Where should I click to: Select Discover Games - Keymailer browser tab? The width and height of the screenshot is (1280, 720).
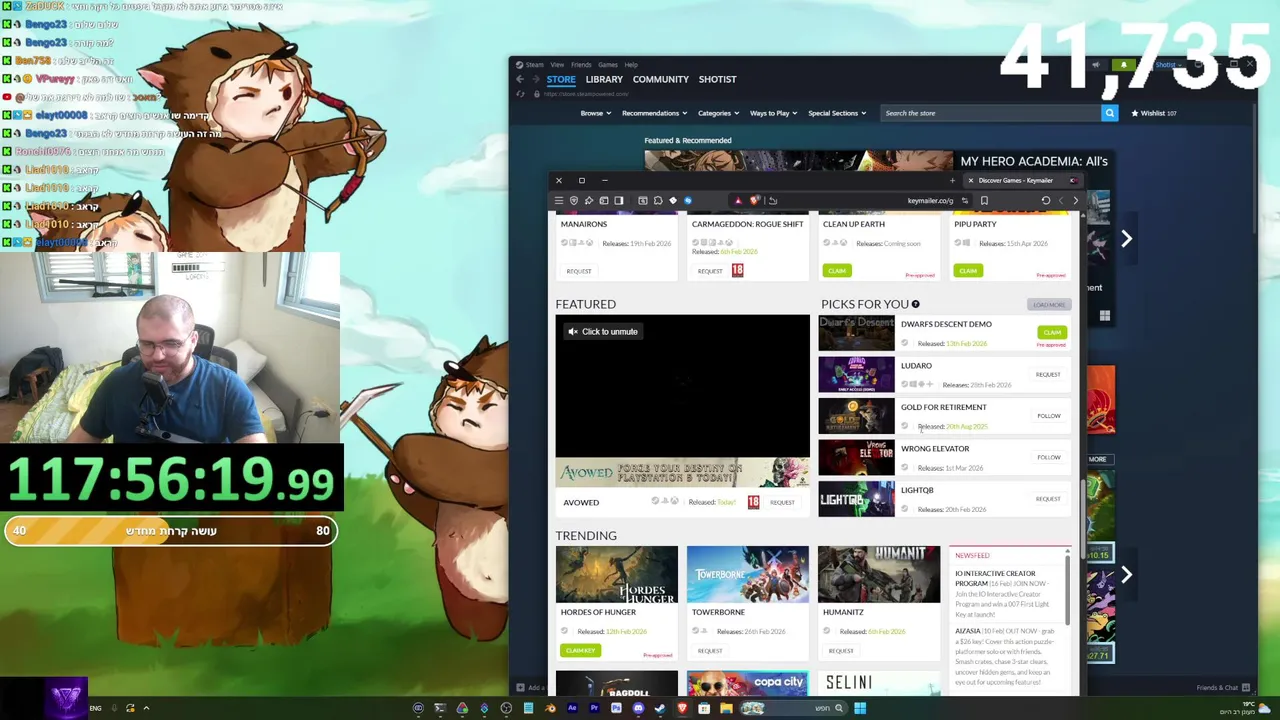[1022, 180]
